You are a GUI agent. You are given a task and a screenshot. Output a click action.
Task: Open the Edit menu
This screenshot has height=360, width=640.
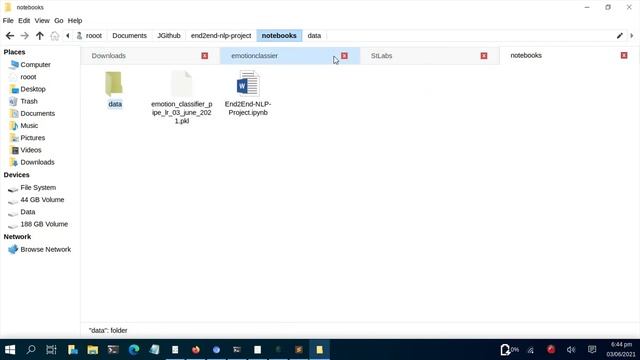[x=24, y=20]
